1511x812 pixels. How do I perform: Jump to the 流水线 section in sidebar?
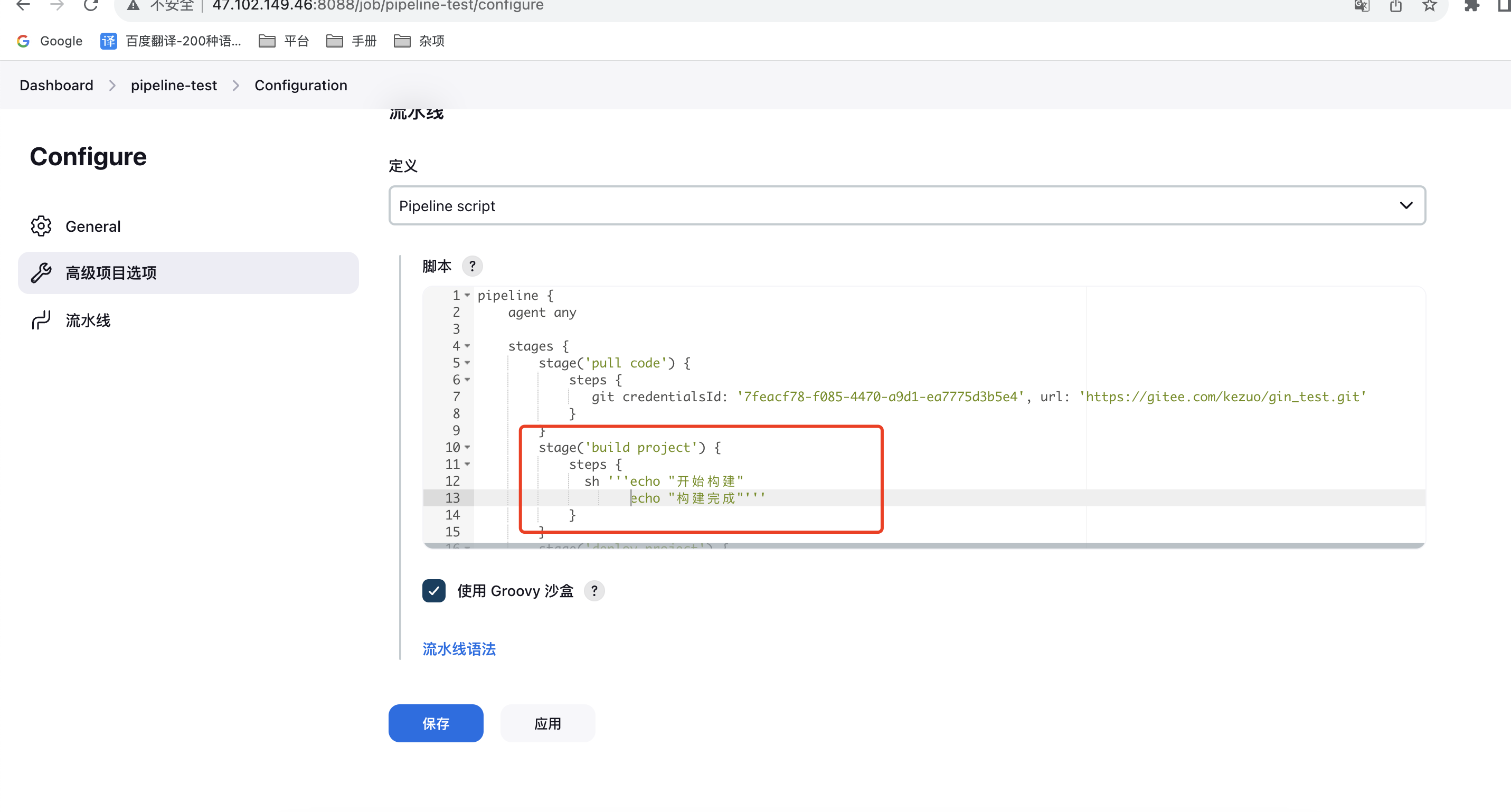(x=188, y=320)
